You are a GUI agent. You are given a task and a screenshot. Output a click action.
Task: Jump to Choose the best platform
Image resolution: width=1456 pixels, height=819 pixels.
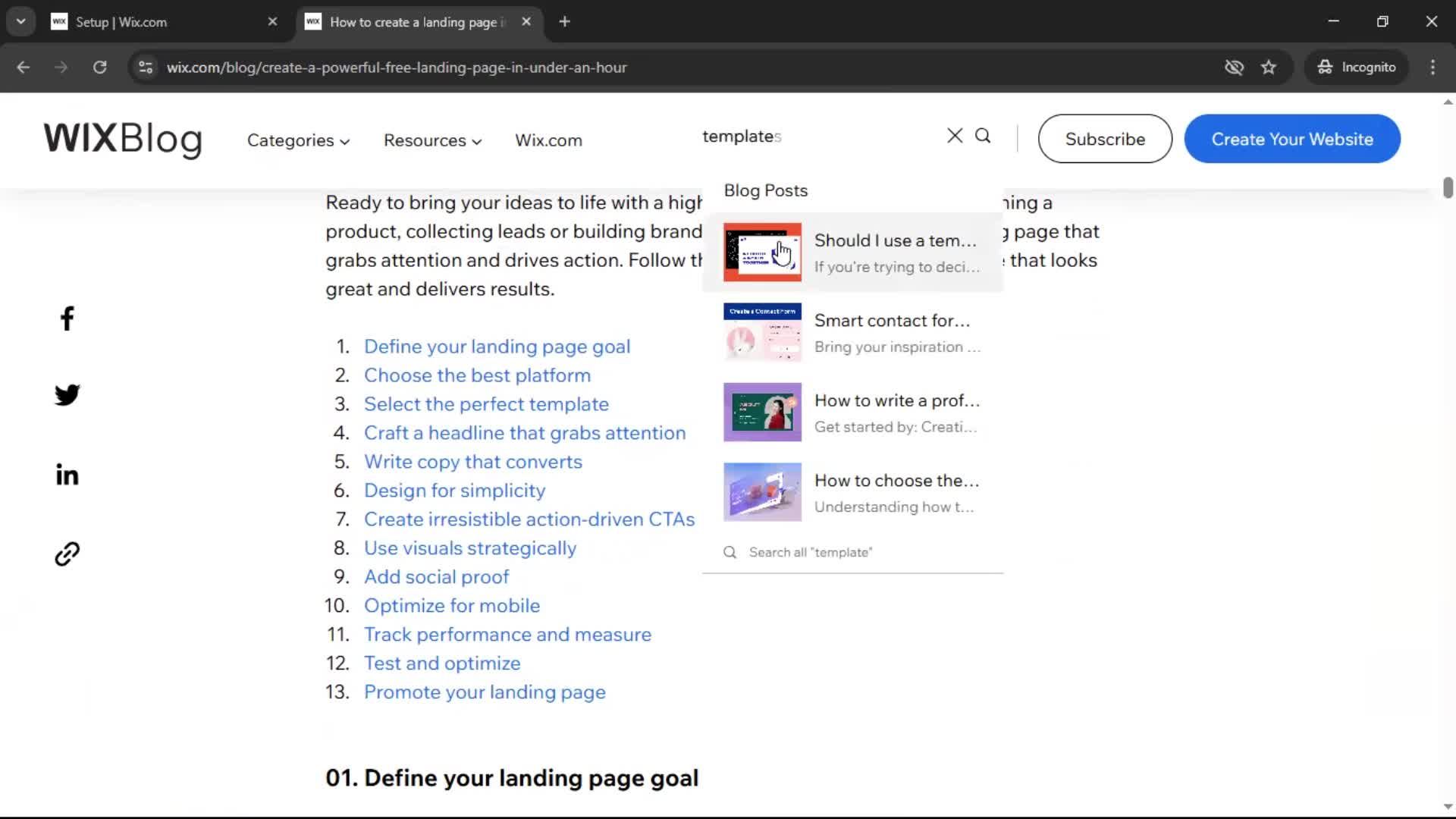(477, 375)
